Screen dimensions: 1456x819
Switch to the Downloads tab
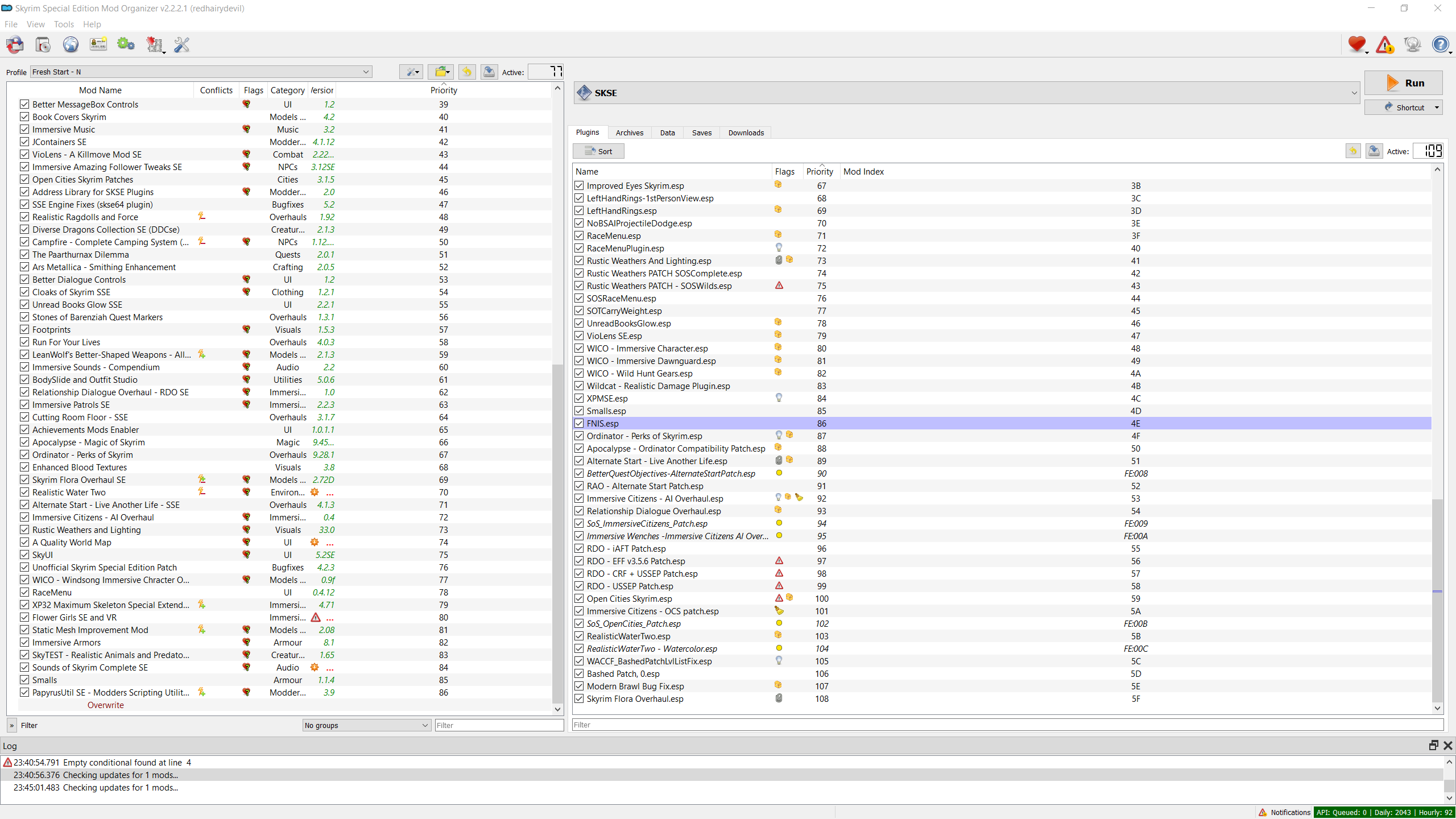click(746, 133)
